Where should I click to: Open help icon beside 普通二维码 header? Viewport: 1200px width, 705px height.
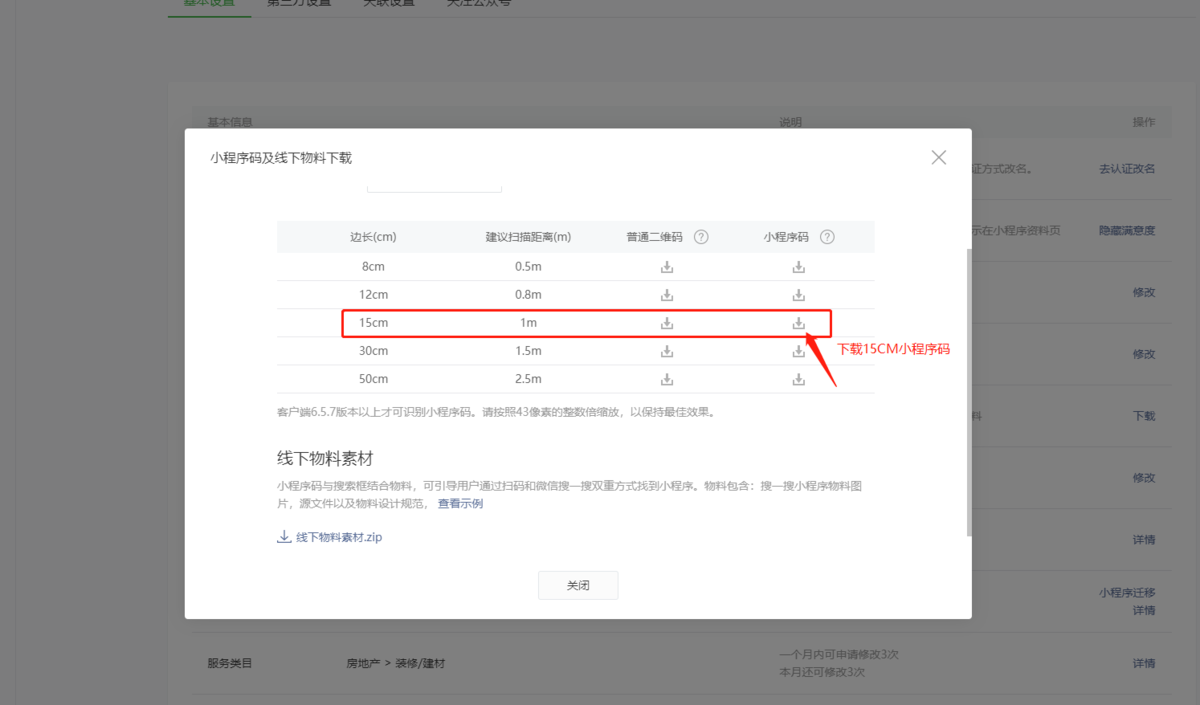(701, 237)
